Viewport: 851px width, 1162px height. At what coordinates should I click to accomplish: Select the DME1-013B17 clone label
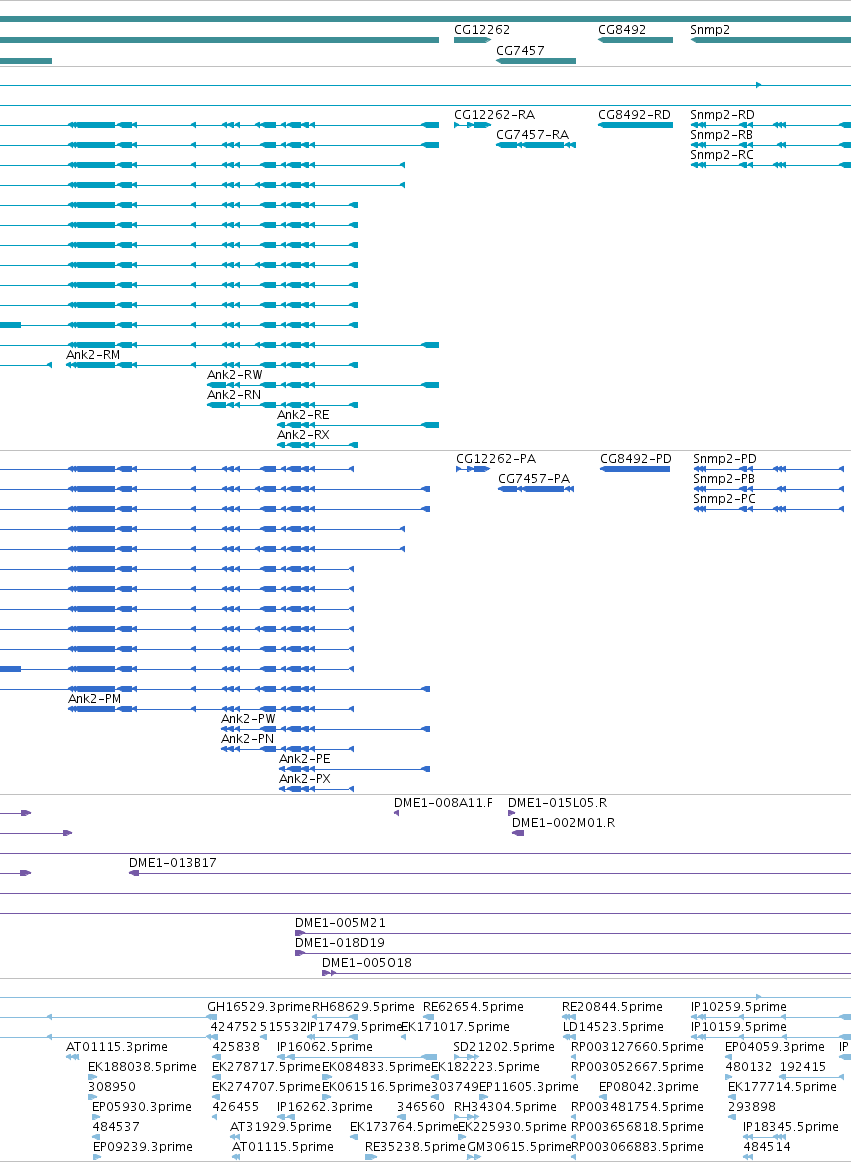(173, 863)
